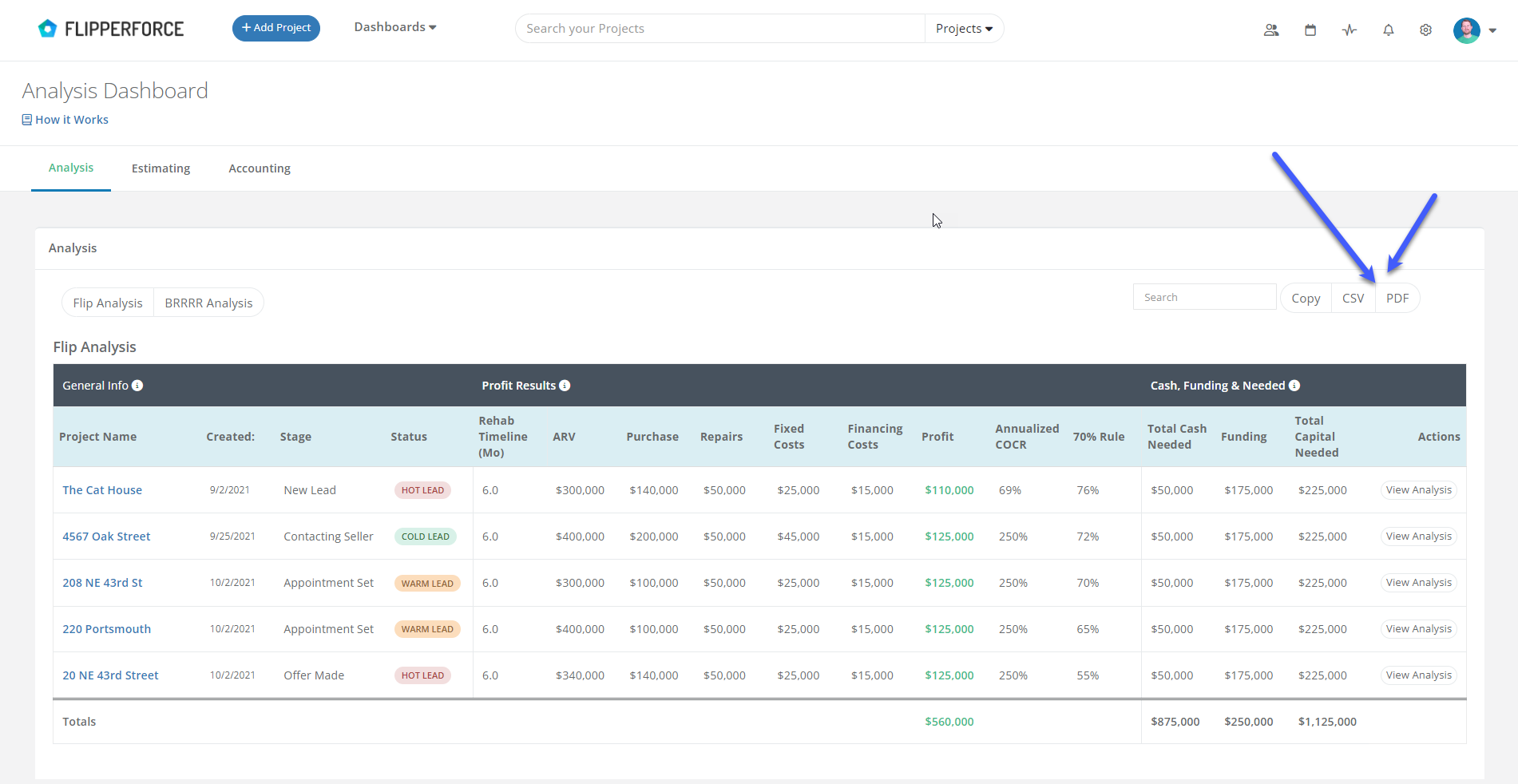1518x784 pixels.
Task: Export the table as CSV
Action: pyautogui.click(x=1353, y=298)
